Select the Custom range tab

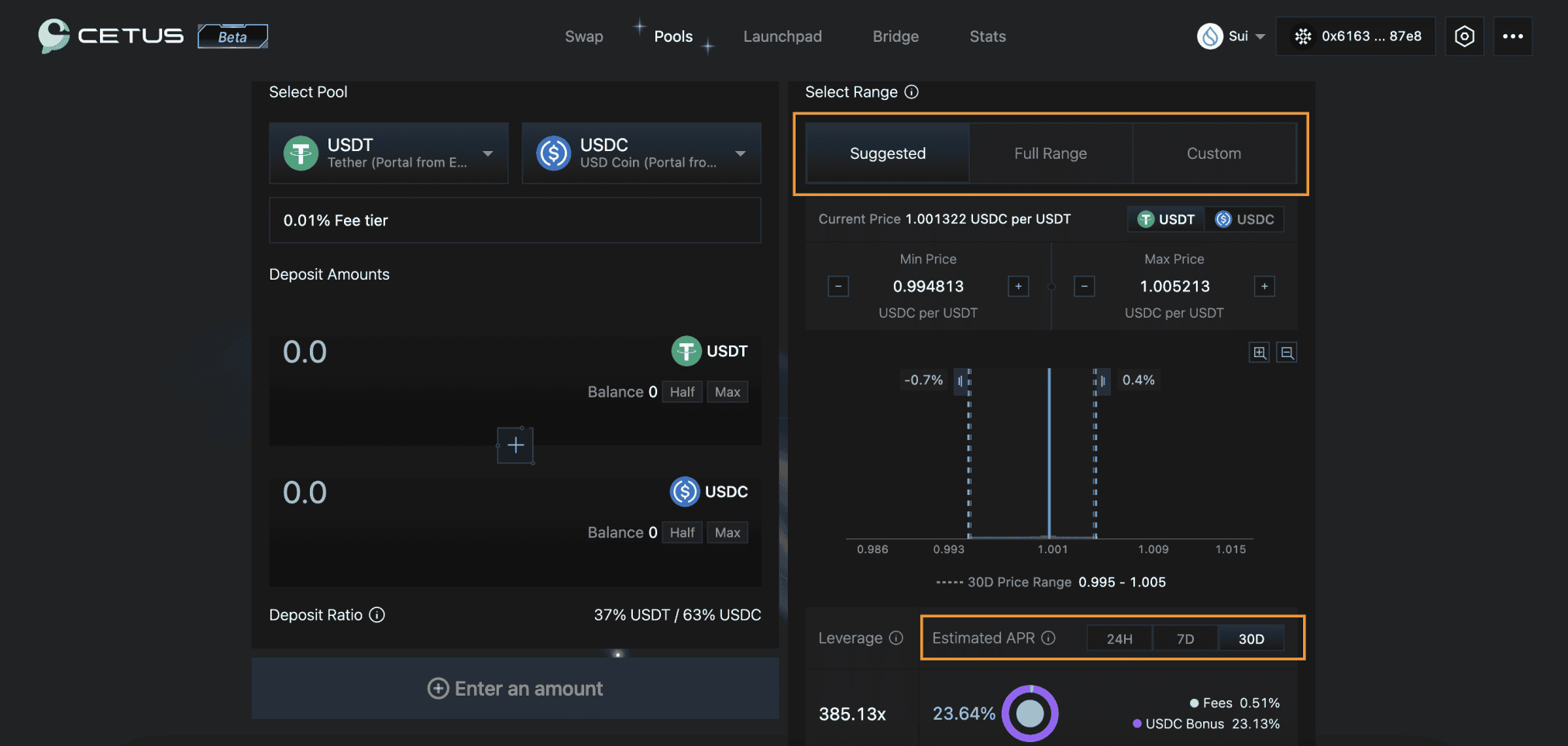coord(1214,153)
